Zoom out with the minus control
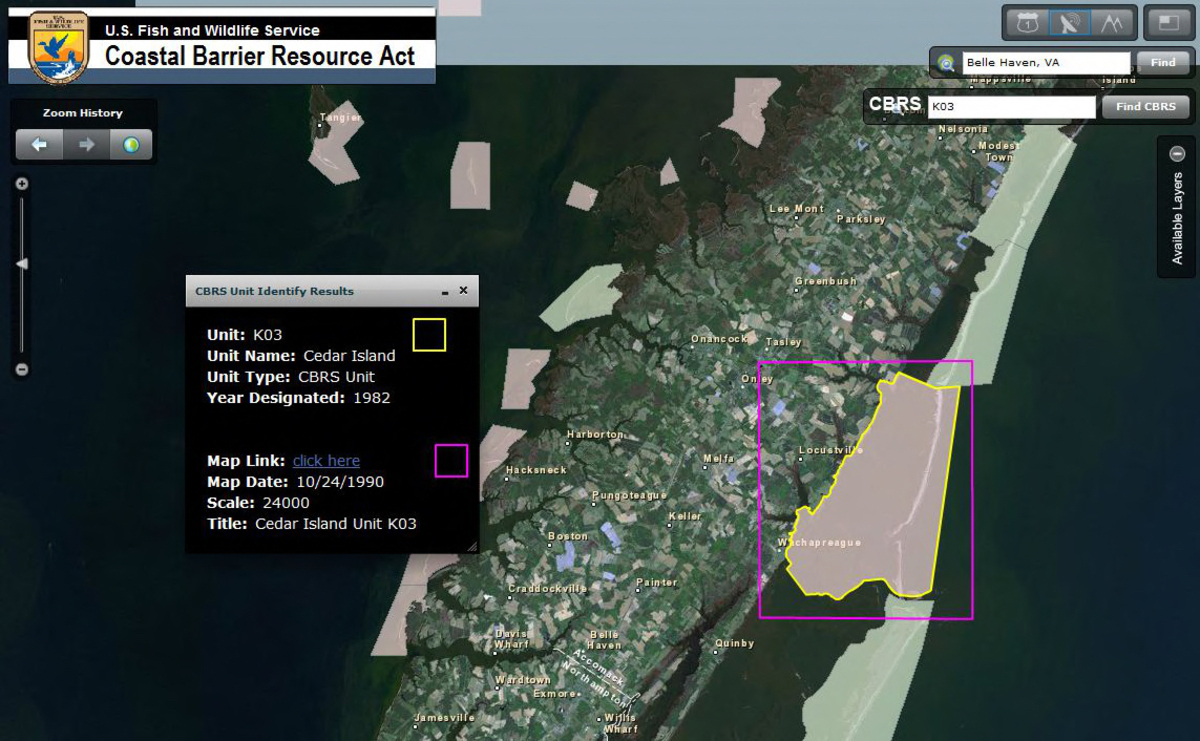The width and height of the screenshot is (1200, 741). [21, 369]
